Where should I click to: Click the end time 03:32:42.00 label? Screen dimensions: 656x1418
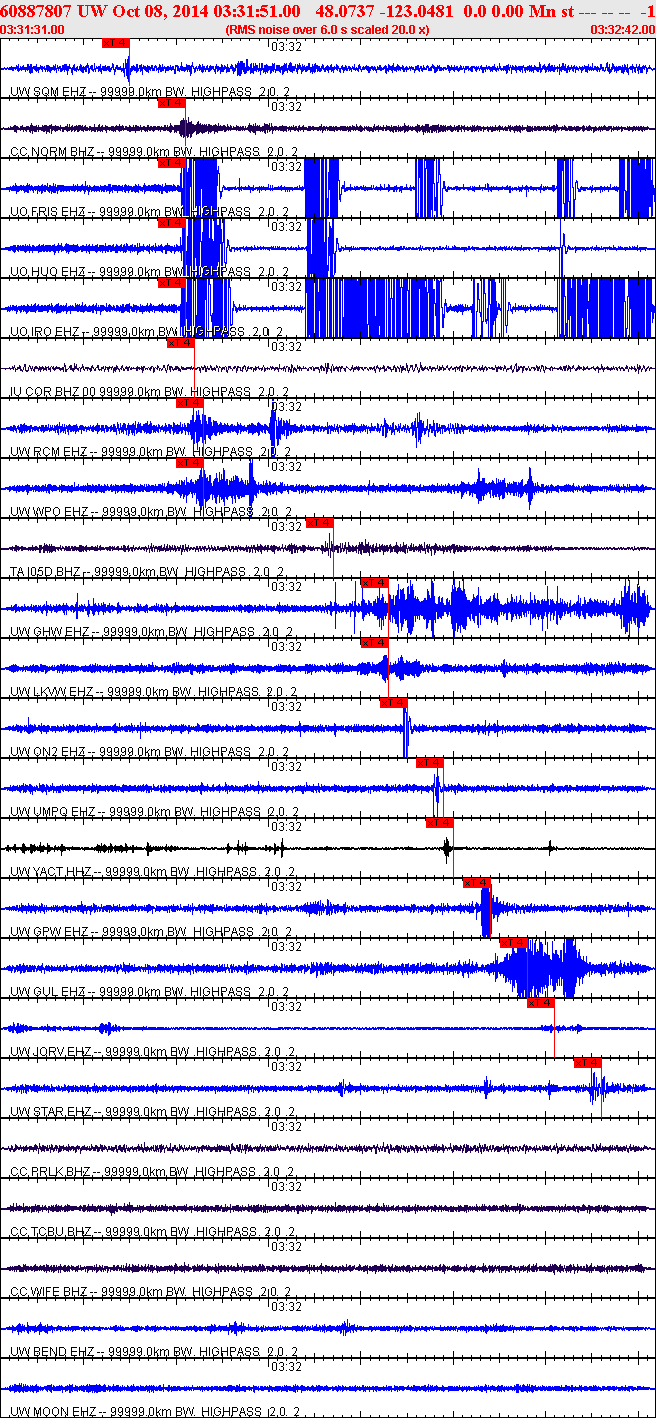[622, 29]
